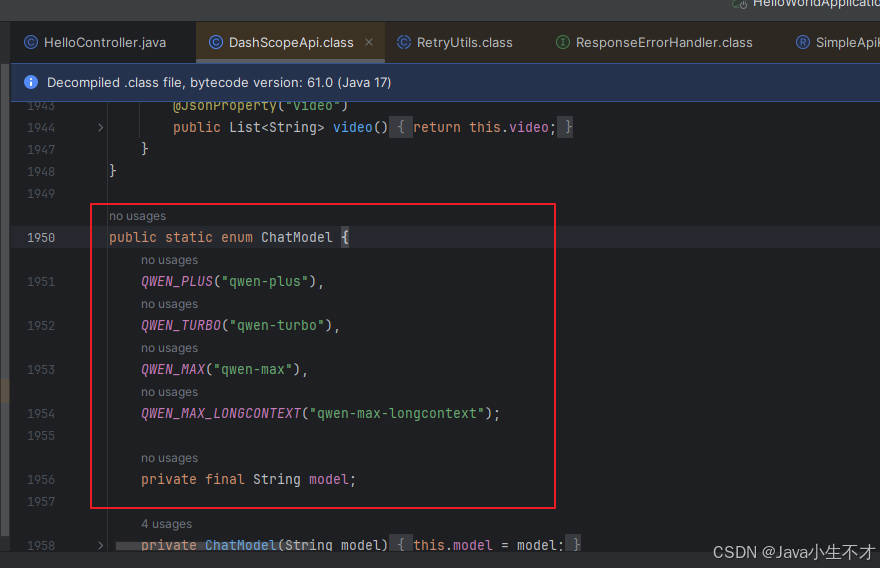This screenshot has height=568, width=880.
Task: Click the DashScopeApi.class file icon
Action: (216, 42)
